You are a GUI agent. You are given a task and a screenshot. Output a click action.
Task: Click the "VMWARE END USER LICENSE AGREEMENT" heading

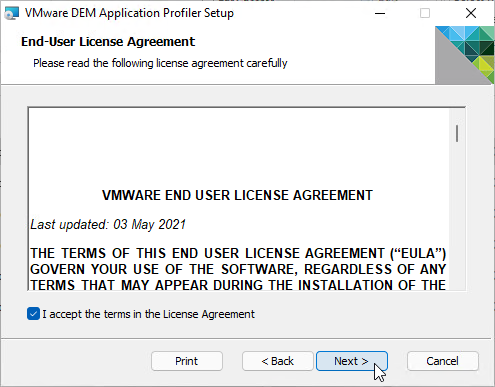pos(237,195)
